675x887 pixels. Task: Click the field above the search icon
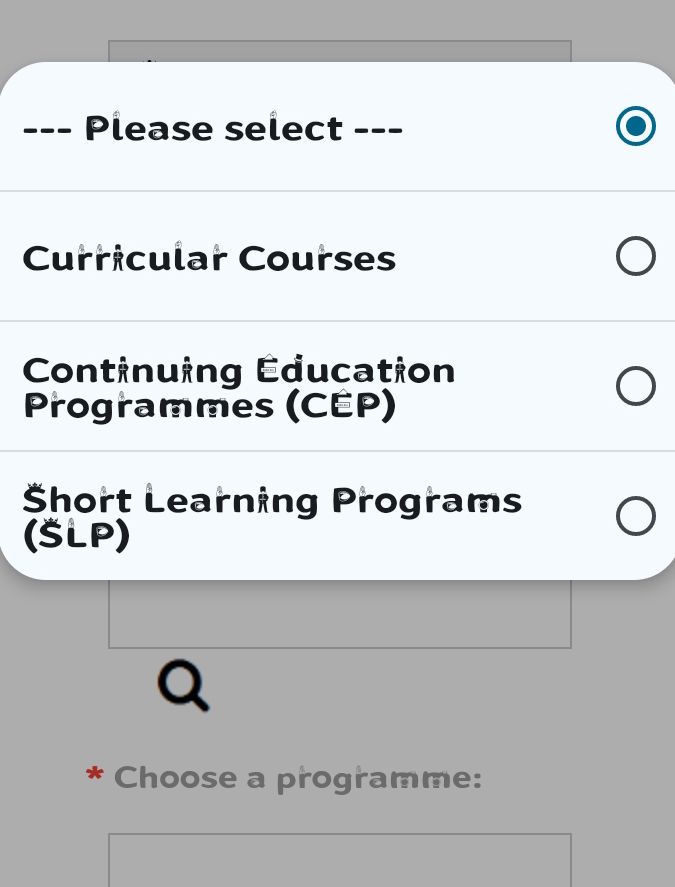coord(340,610)
